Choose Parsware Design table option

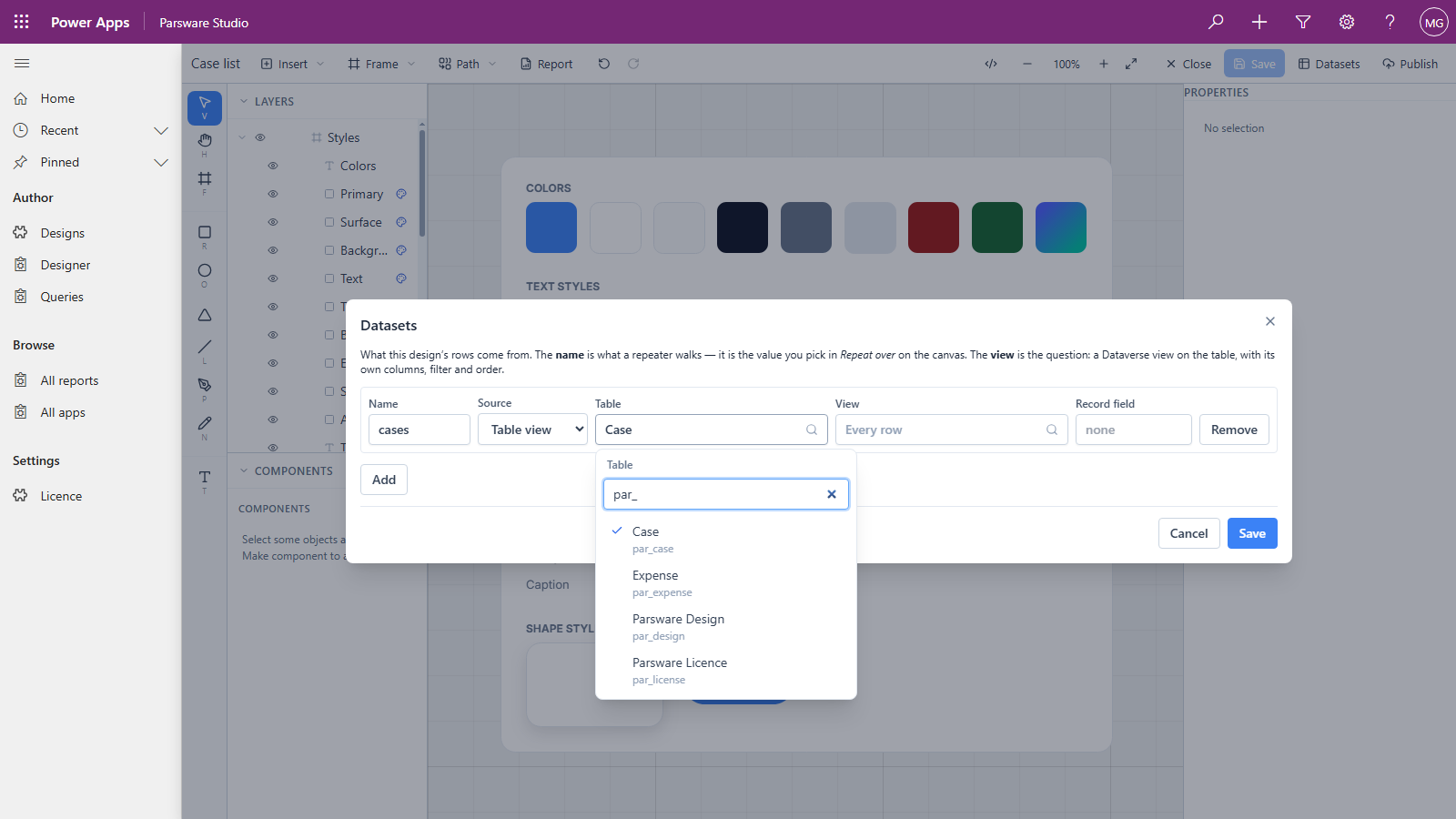[x=725, y=627]
